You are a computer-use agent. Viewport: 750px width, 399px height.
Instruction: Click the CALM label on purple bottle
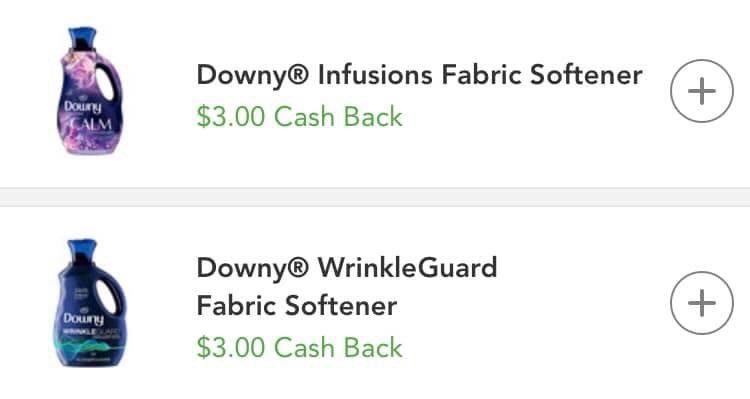[x=91, y=125]
